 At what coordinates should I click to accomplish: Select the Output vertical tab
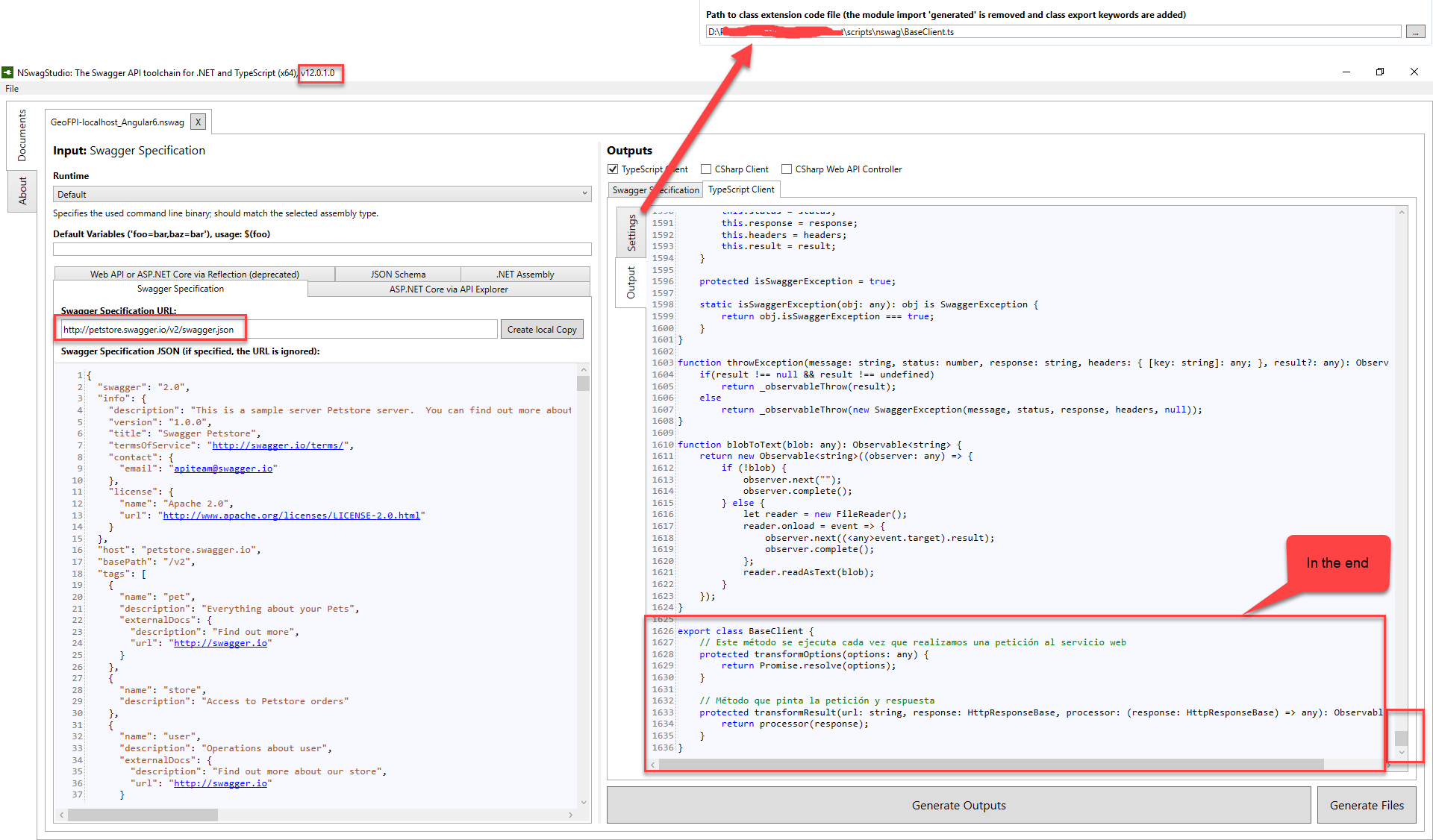pyautogui.click(x=631, y=282)
